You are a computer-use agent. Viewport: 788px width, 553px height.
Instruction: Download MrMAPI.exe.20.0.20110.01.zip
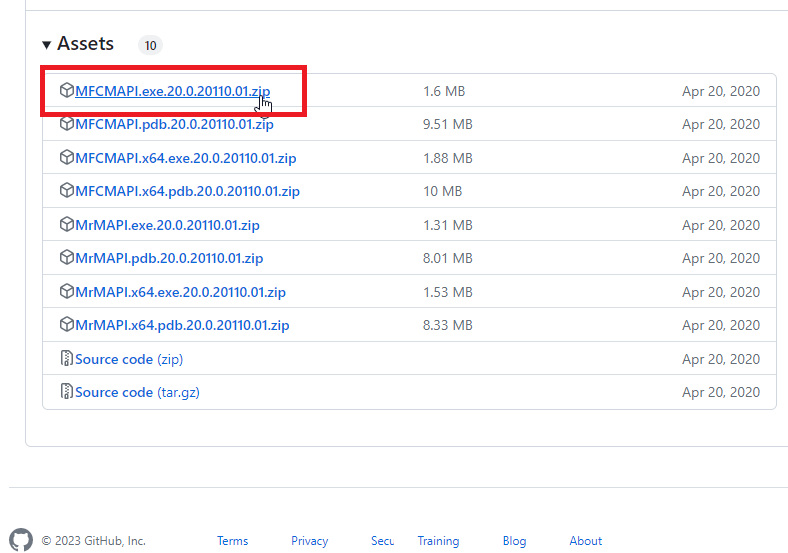pos(167,225)
